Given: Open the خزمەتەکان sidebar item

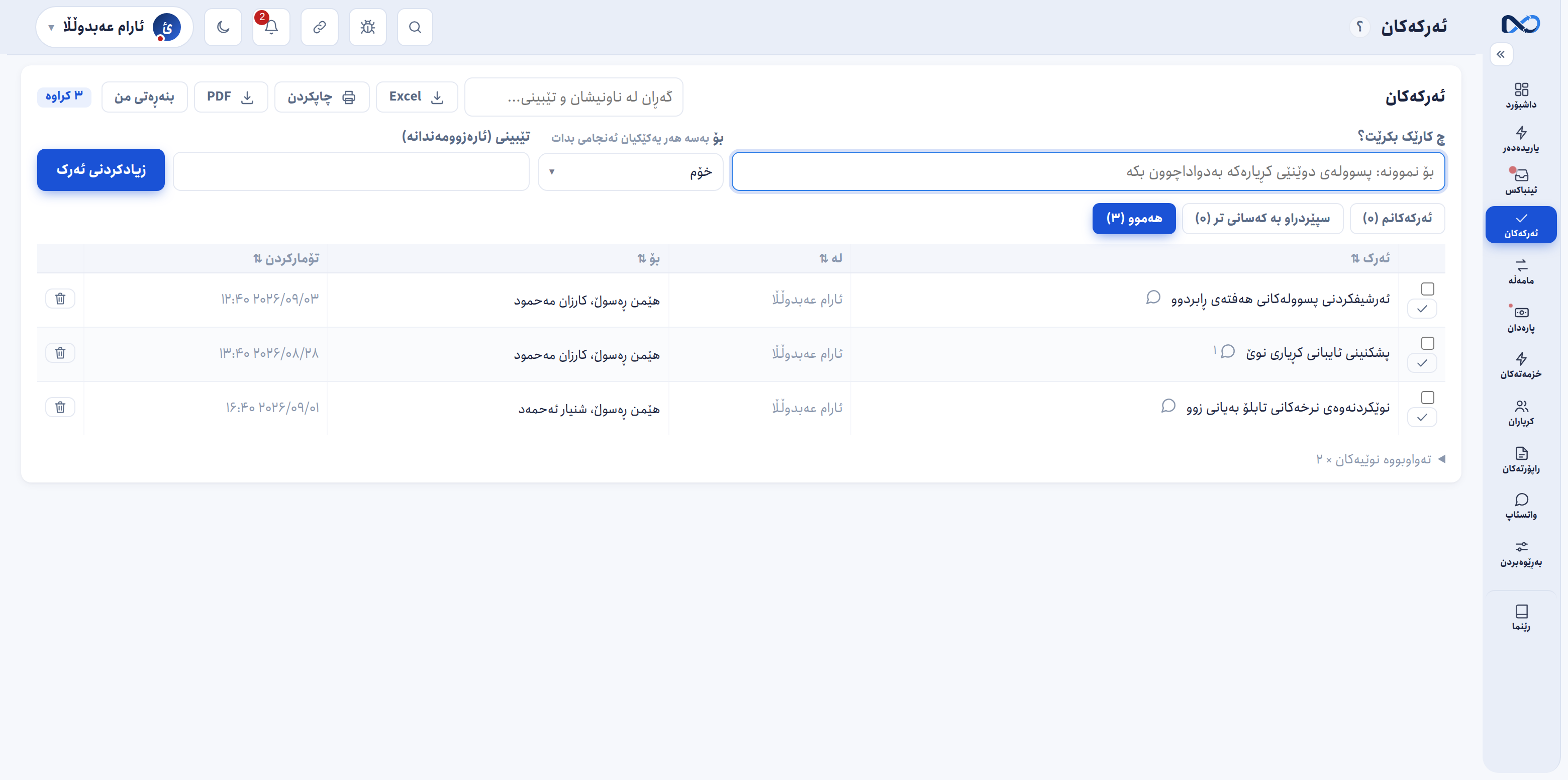Looking at the screenshot, I should [1521, 365].
